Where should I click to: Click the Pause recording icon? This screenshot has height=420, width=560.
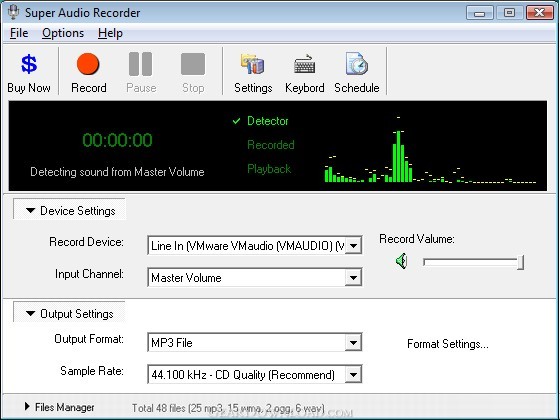click(x=140, y=64)
